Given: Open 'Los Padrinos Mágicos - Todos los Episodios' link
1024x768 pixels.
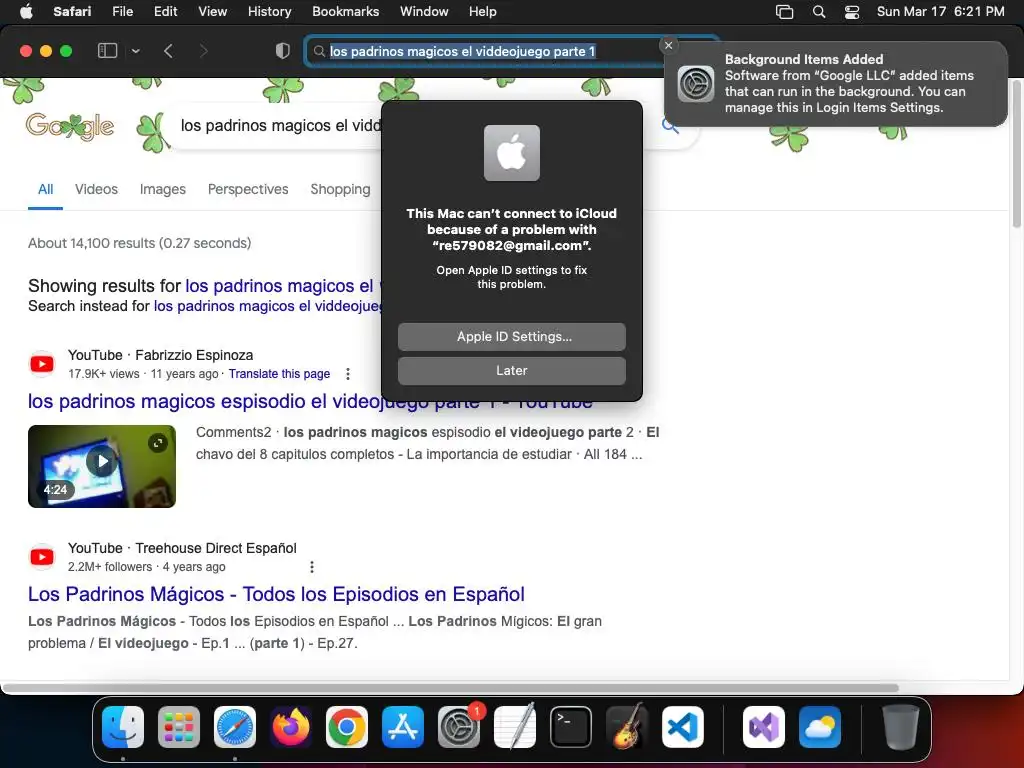Looking at the screenshot, I should [276, 594].
